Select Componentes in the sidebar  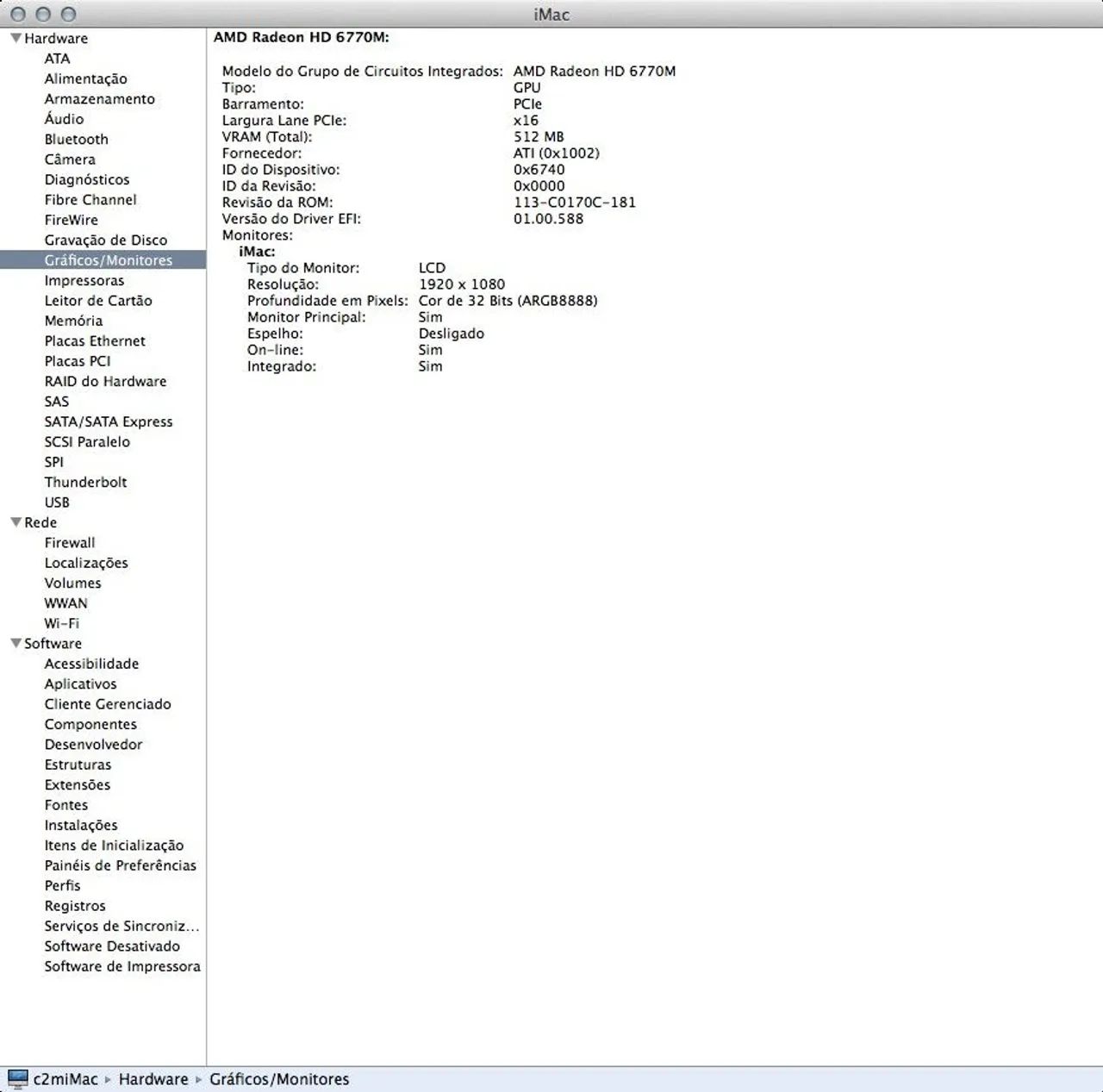pyautogui.click(x=90, y=724)
